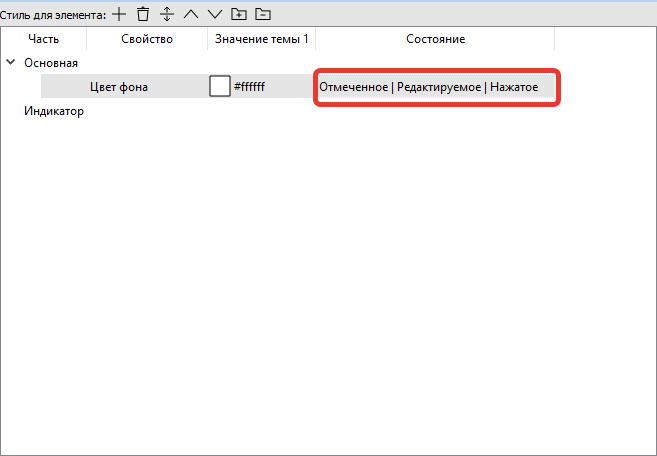Click the Цвет фона property cell
The height and width of the screenshot is (456, 657).
tap(119, 87)
